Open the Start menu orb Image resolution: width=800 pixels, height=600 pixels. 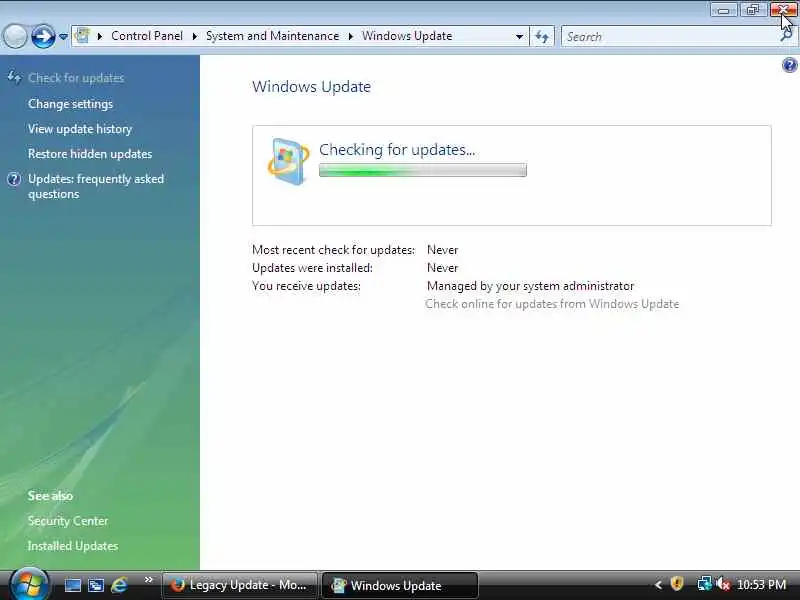click(x=29, y=585)
